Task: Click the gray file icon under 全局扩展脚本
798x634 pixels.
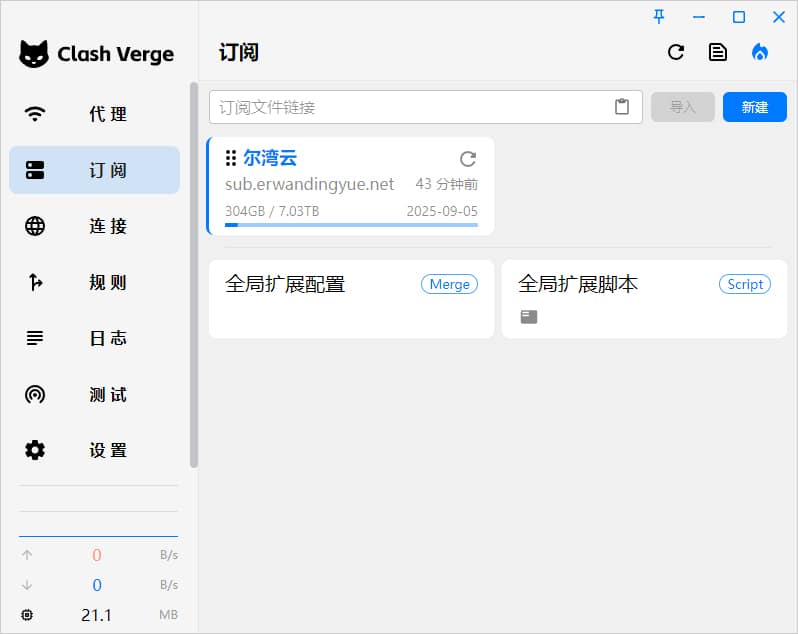Action: [529, 317]
